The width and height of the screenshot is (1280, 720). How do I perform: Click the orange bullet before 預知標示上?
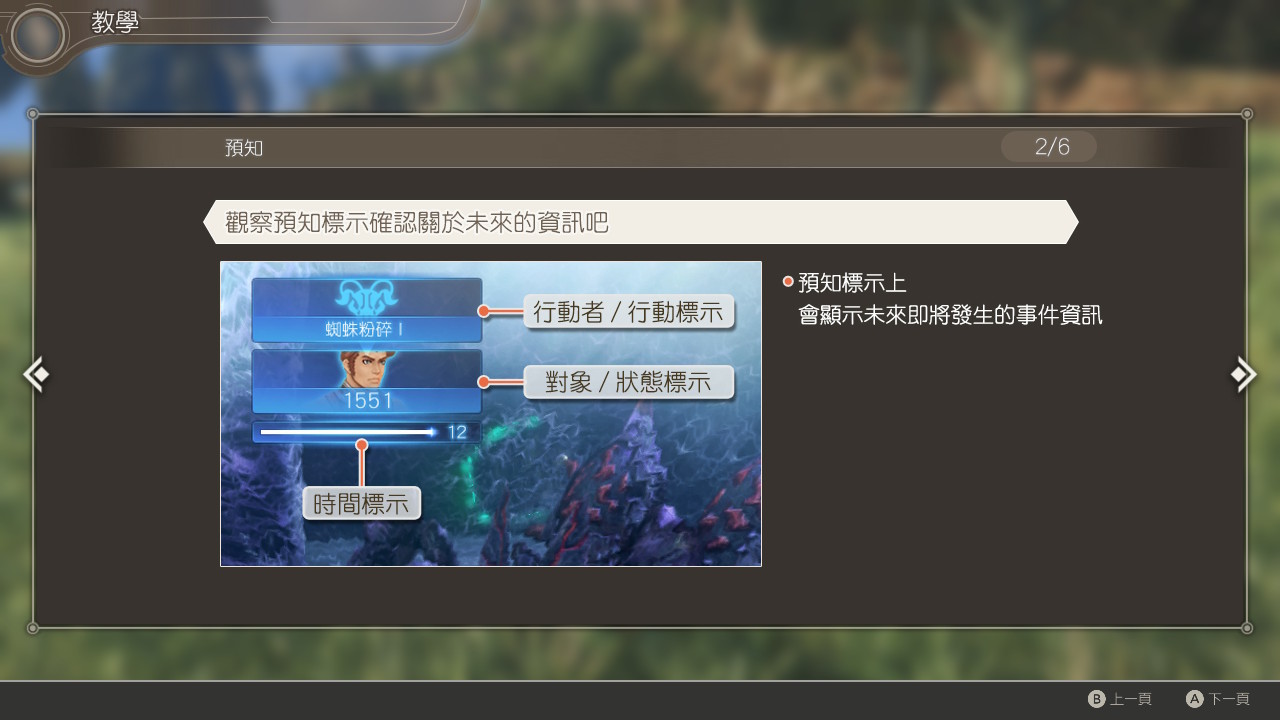tap(788, 282)
